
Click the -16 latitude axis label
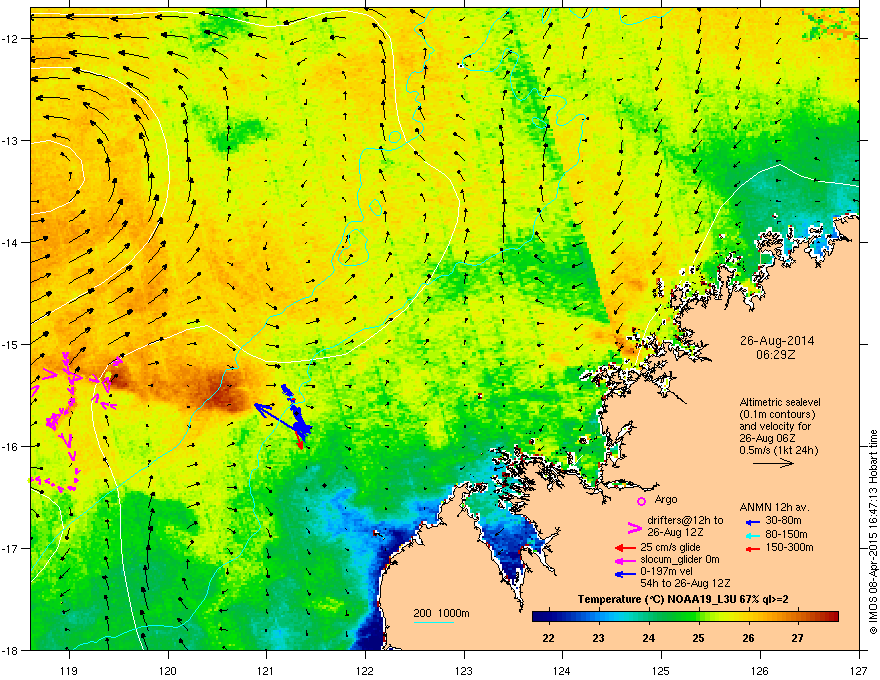[x=10, y=446]
